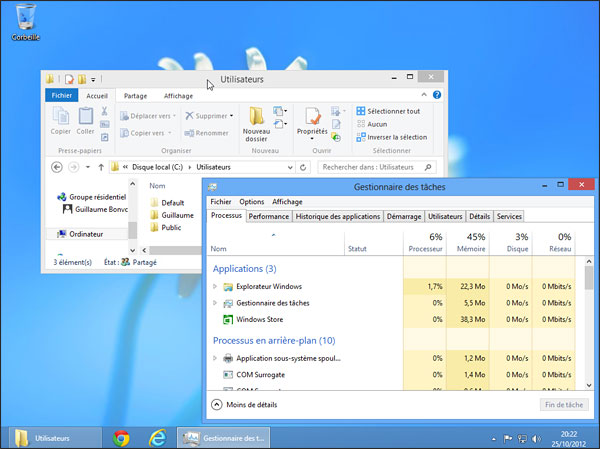The width and height of the screenshot is (600, 449).
Task: Collapse the Explorer ribbon with the chevron
Action: pyautogui.click(x=424, y=95)
